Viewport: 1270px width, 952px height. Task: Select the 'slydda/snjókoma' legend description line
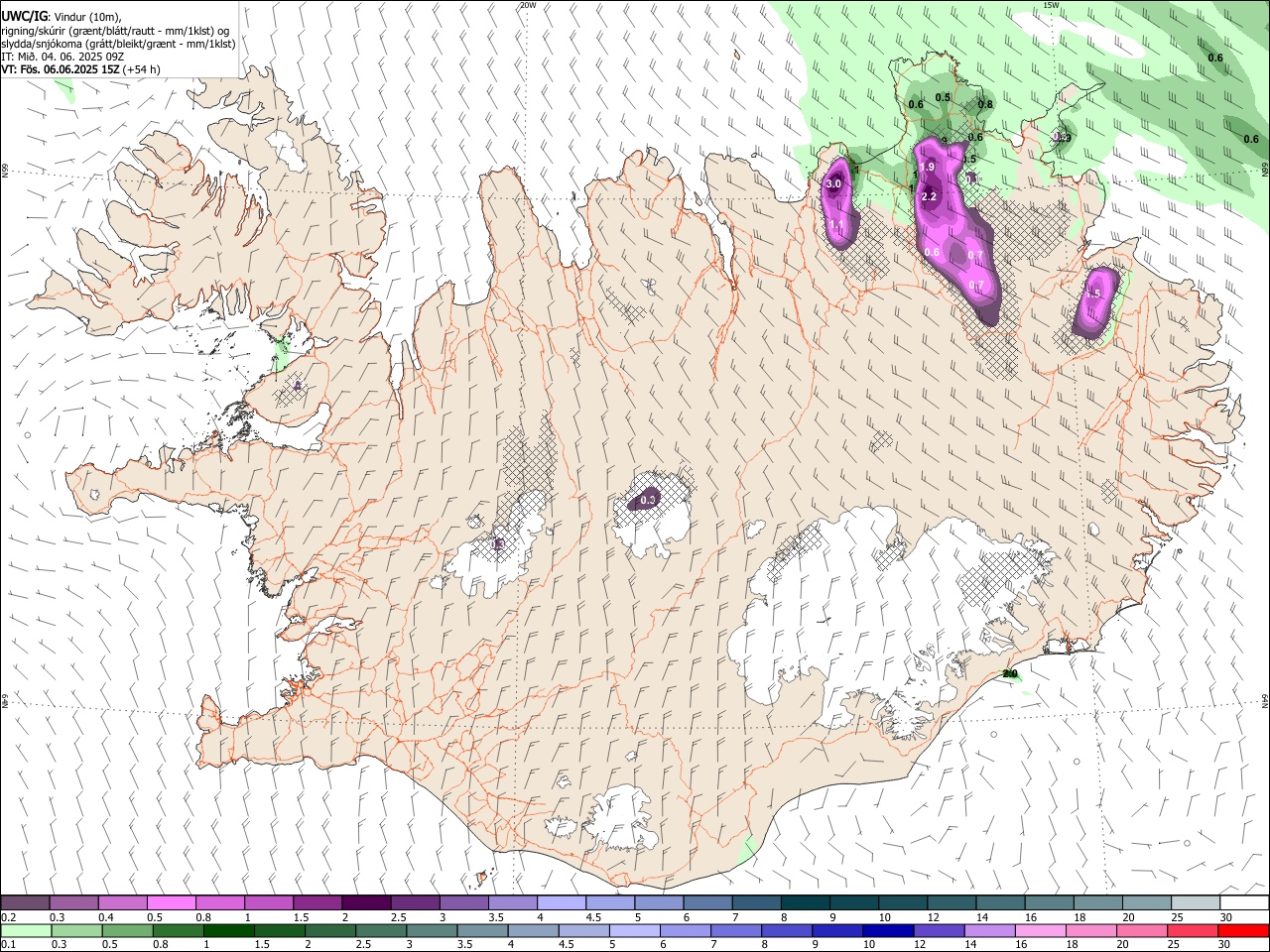click(x=118, y=44)
